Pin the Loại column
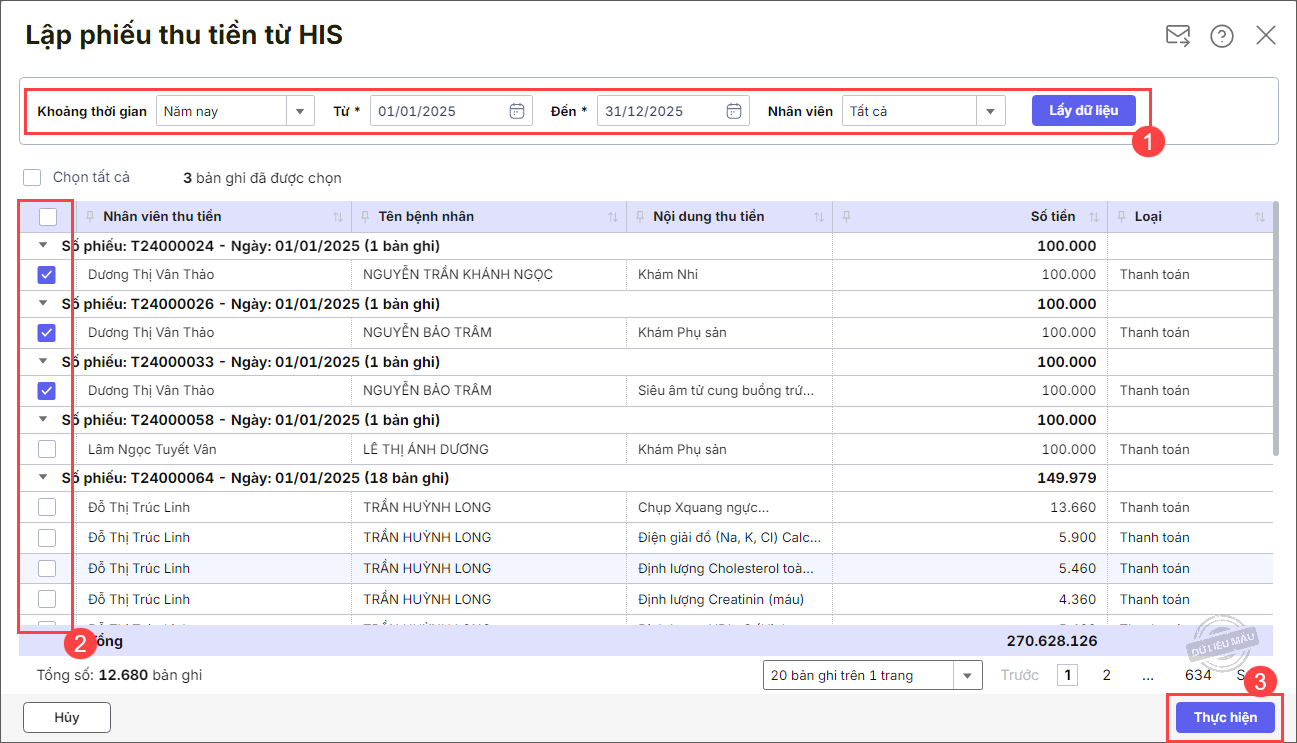The height and width of the screenshot is (743, 1297). (x=1121, y=217)
